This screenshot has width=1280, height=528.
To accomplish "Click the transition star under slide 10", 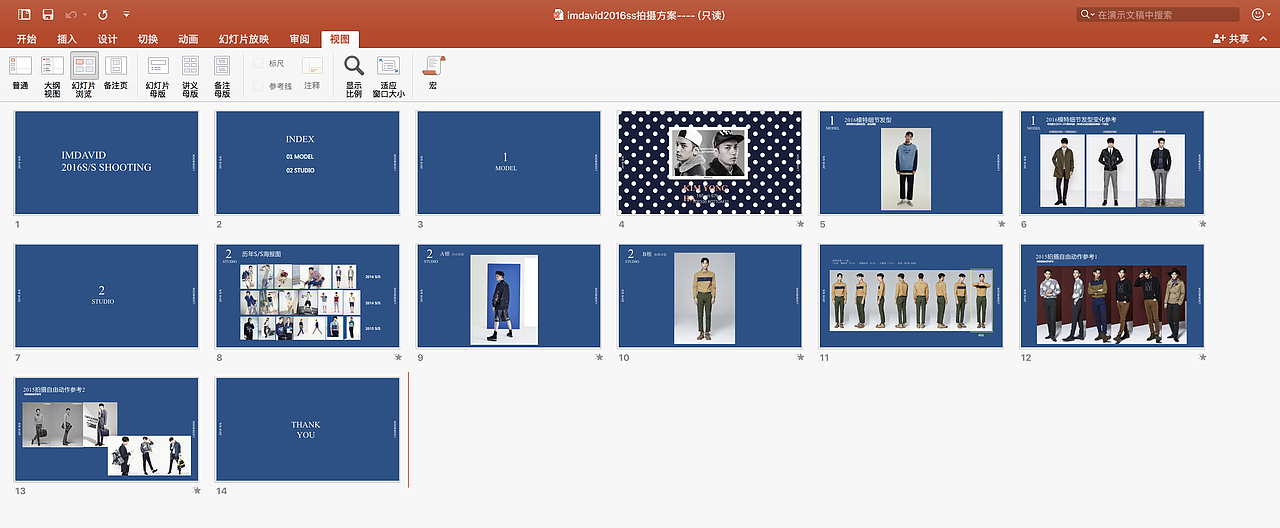I will coord(799,357).
